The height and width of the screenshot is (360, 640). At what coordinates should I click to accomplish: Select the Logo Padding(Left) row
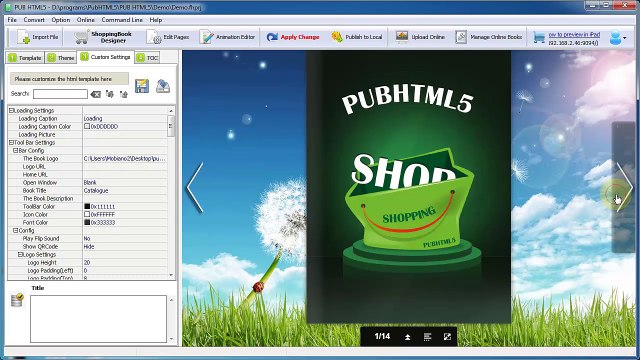87,271
